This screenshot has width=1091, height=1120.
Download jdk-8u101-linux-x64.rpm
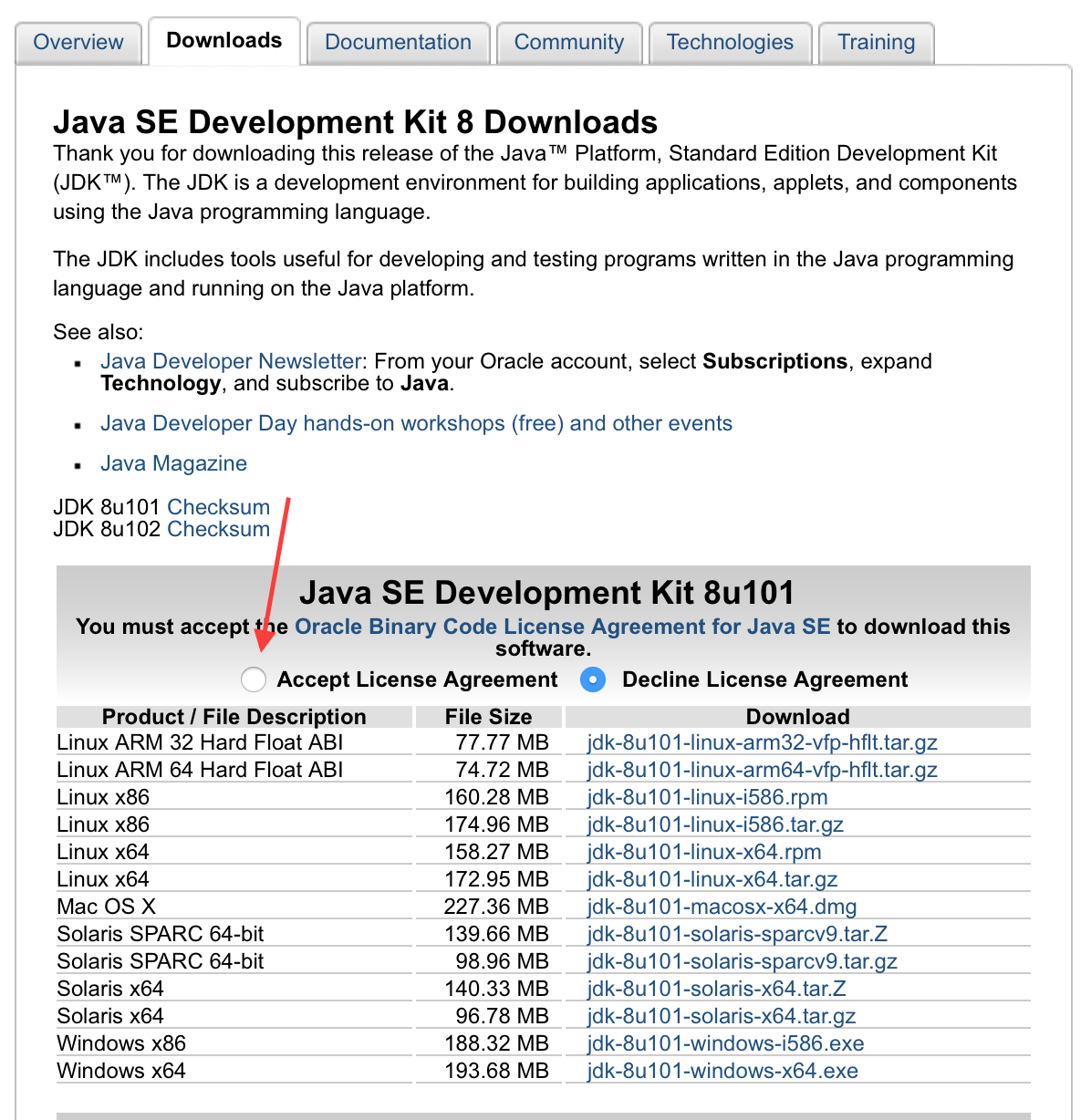[x=704, y=852]
